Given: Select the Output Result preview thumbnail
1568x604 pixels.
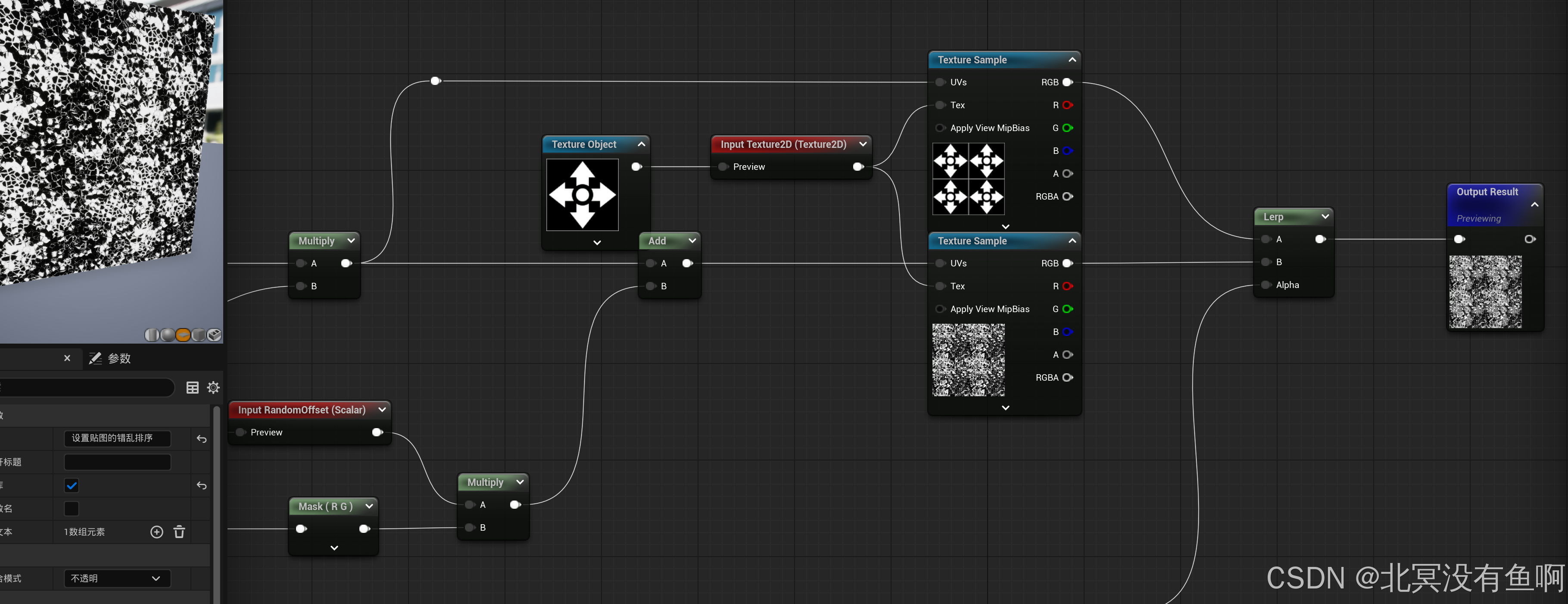Looking at the screenshot, I should [x=1485, y=291].
